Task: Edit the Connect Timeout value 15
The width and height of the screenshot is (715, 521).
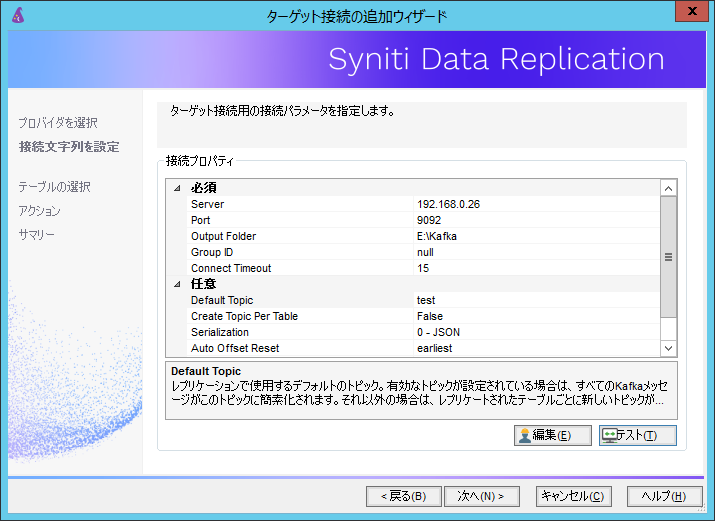Action: point(536,268)
